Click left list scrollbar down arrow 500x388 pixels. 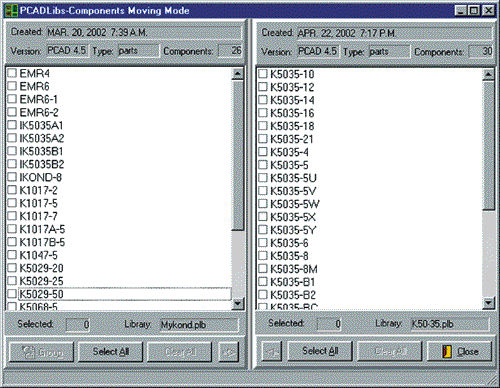pyautogui.click(x=238, y=303)
